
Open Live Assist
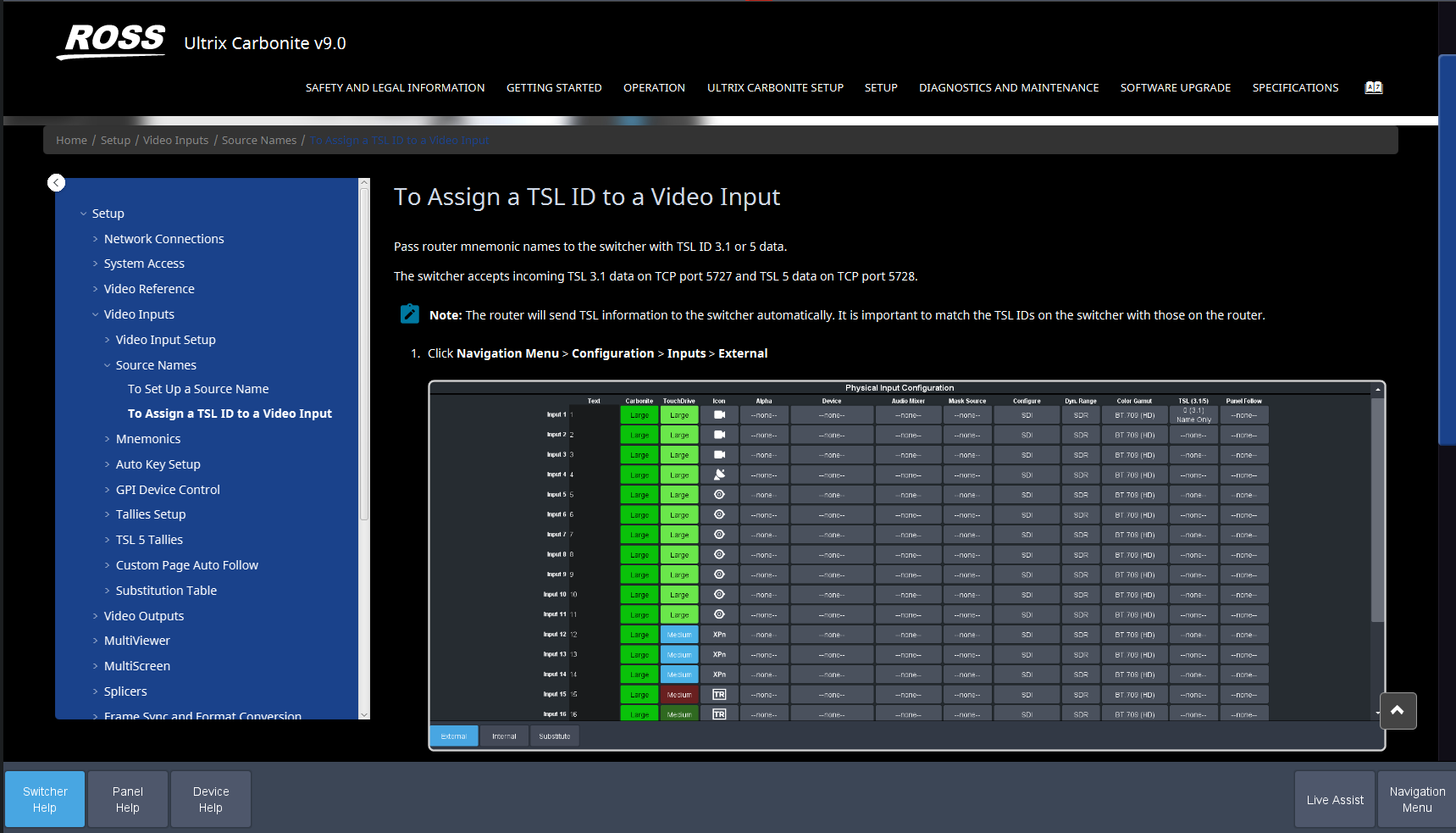pos(1335,799)
